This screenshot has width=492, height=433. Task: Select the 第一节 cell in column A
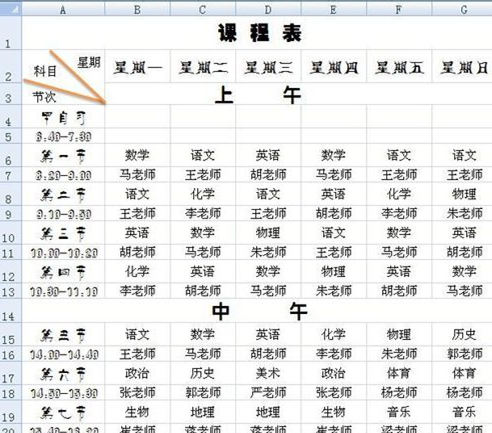(x=63, y=155)
